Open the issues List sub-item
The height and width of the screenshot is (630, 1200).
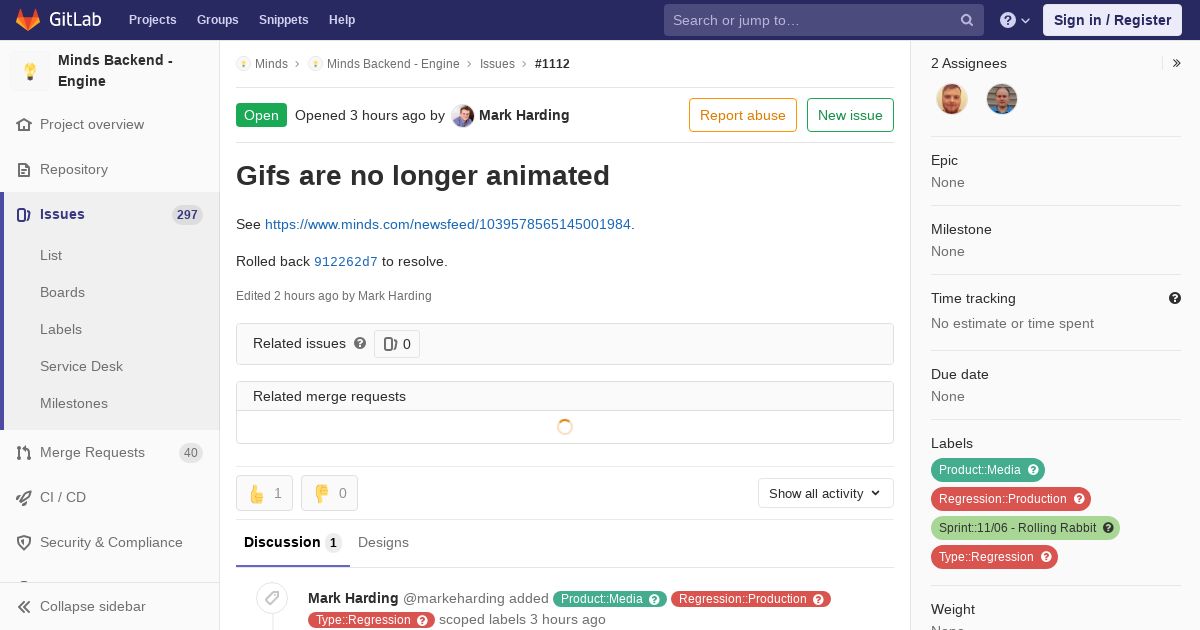51,255
